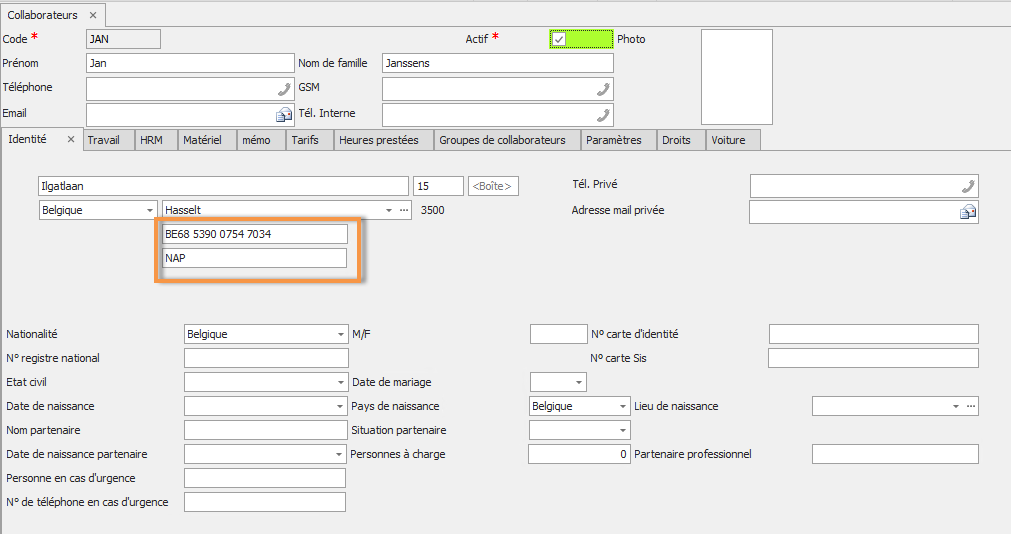Viewport: 1011px width, 534px height.
Task: Open the Matériel tab
Action: (207, 140)
